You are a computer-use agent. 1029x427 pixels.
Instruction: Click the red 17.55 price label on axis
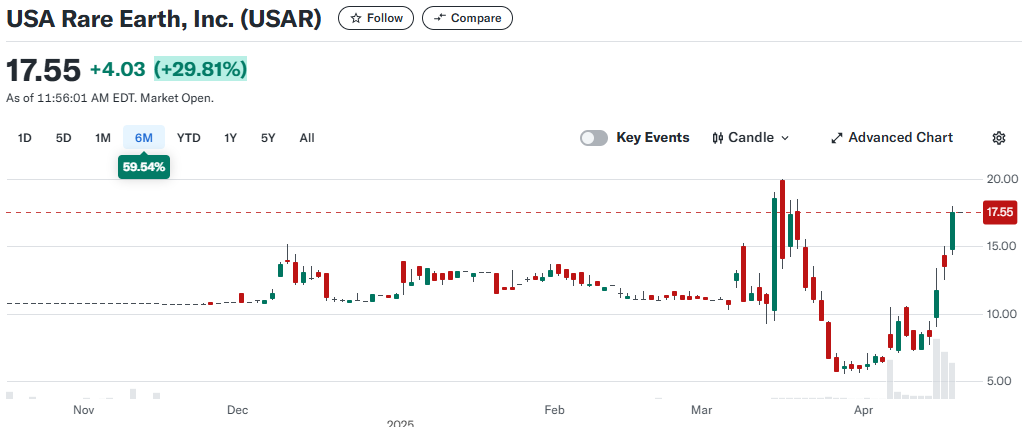click(1000, 213)
